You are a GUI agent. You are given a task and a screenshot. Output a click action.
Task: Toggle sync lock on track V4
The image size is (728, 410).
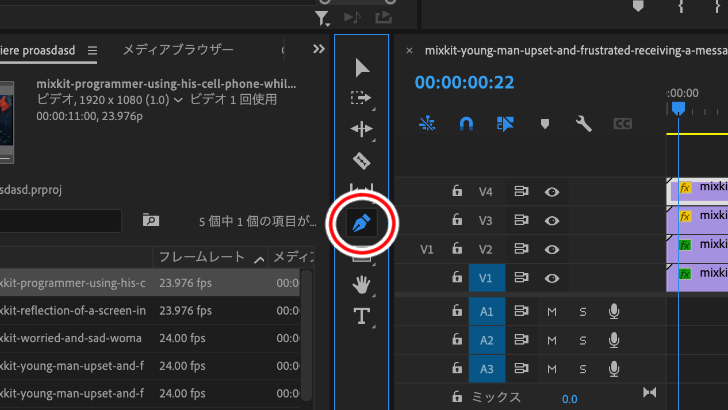tap(521, 191)
